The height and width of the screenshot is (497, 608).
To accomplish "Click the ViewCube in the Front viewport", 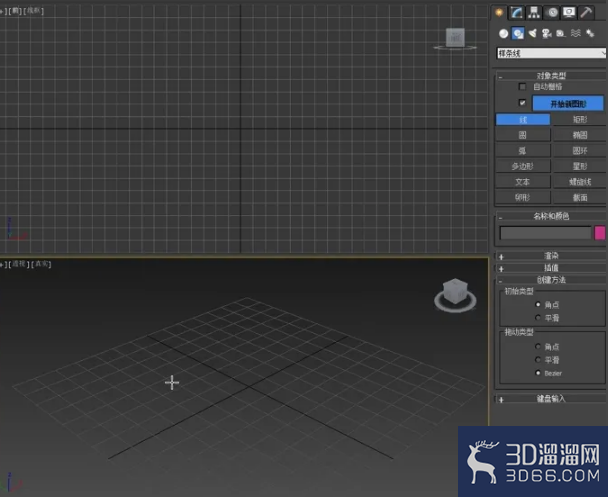I will coord(455,38).
